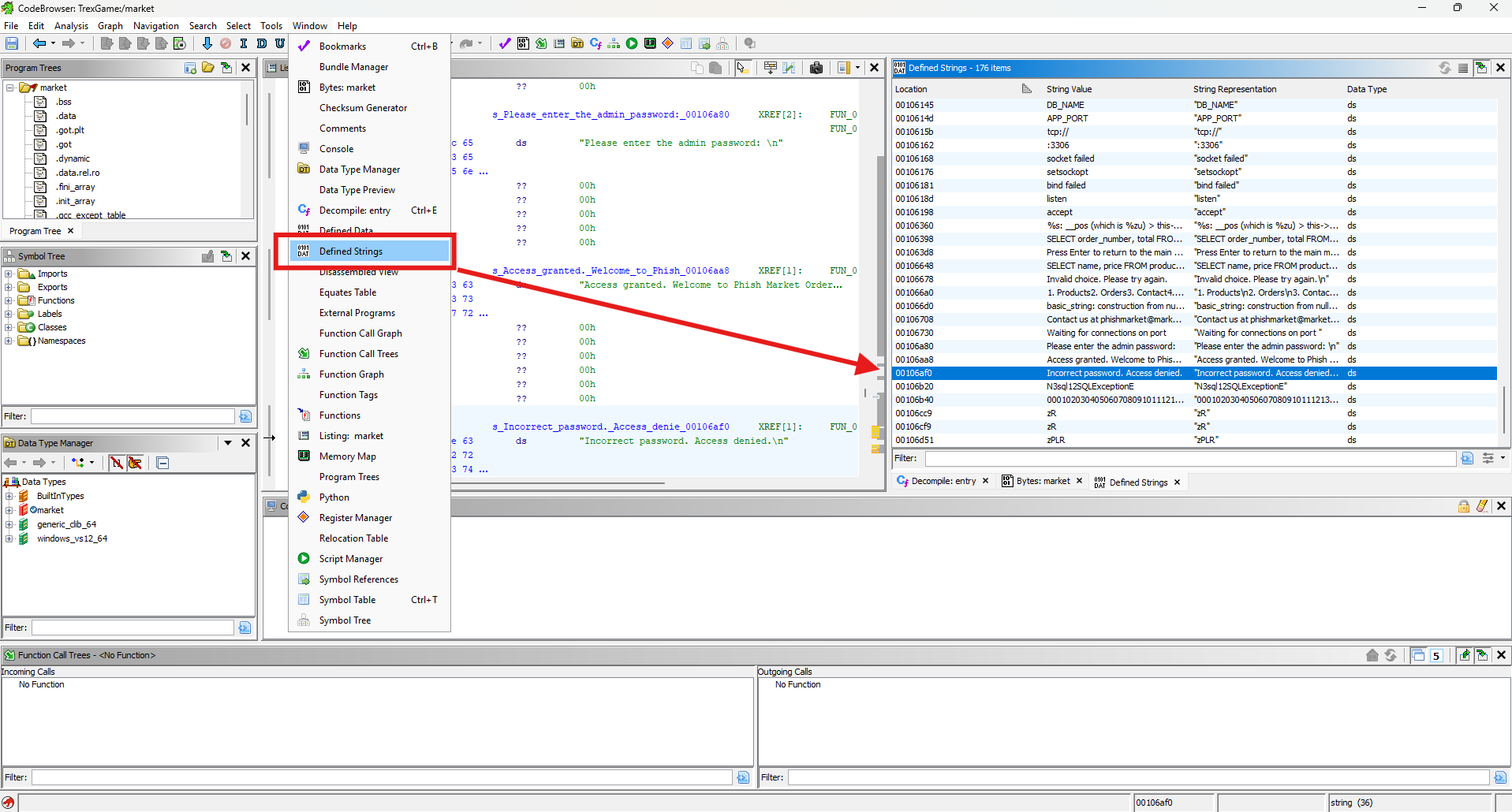This screenshot has width=1512, height=812.
Task: Select Defined Strings from the Window menu
Action: tap(351, 251)
